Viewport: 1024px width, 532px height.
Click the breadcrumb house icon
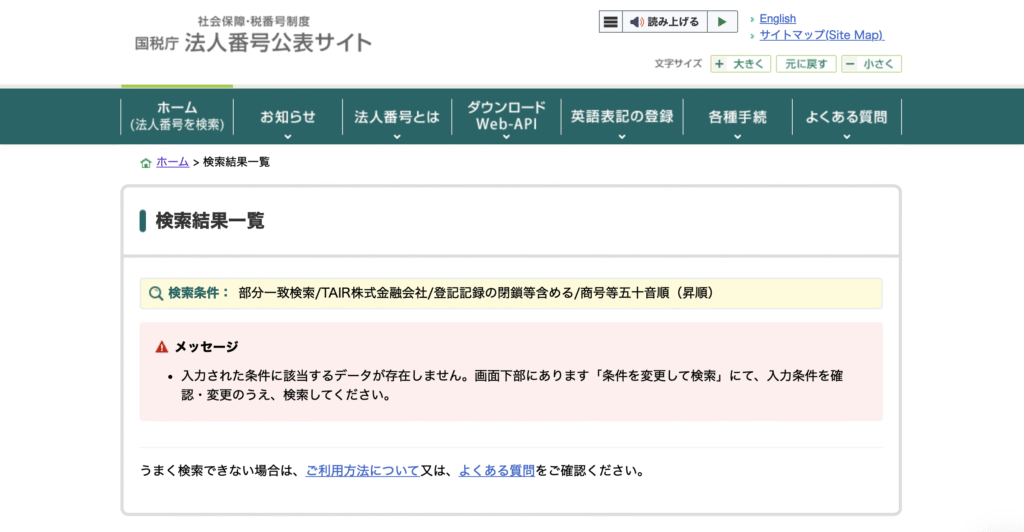(x=146, y=163)
